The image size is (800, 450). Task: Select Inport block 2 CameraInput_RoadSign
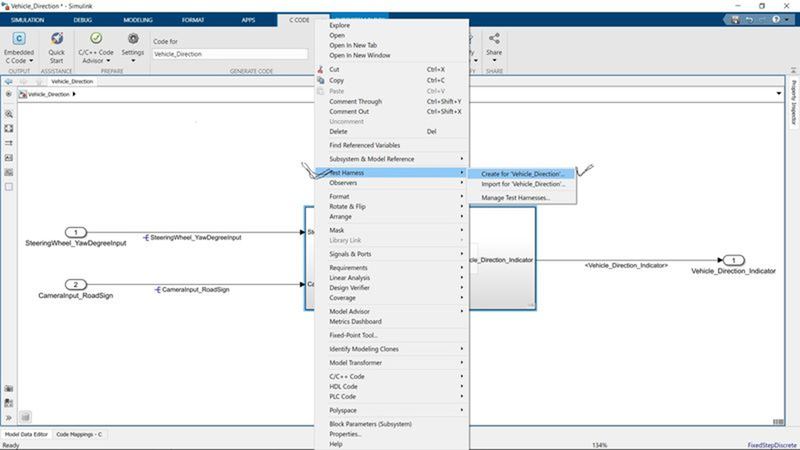coord(76,284)
